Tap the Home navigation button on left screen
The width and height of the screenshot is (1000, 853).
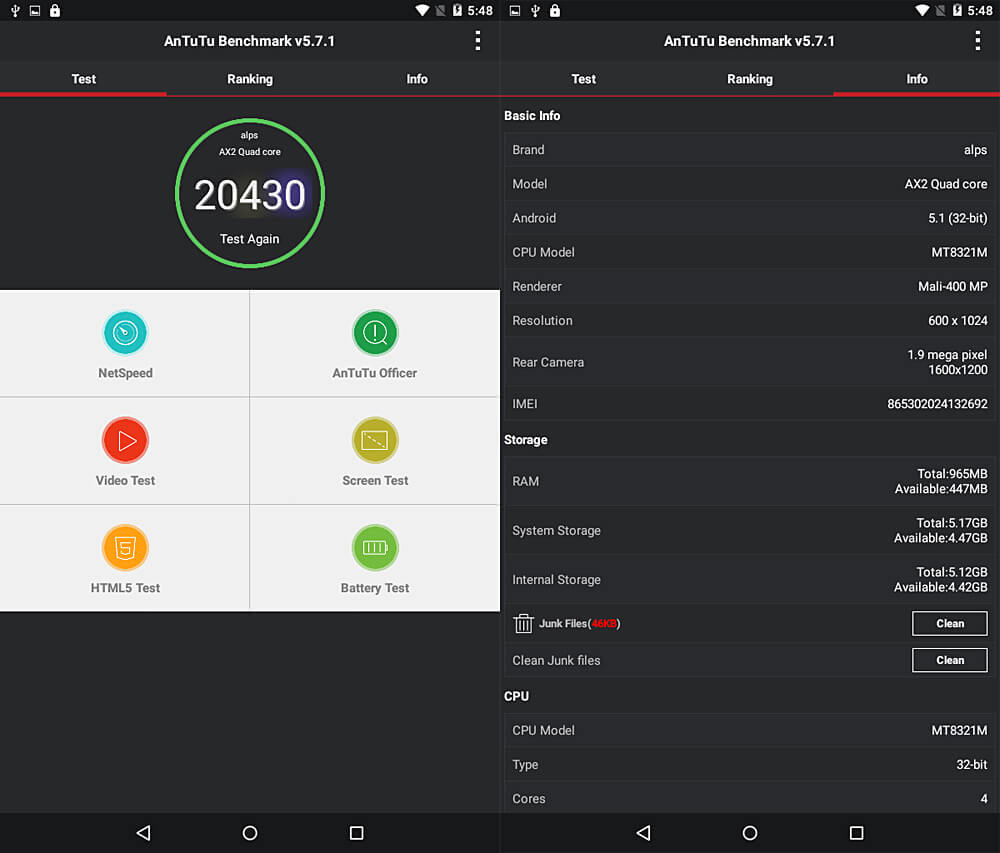tap(250, 833)
